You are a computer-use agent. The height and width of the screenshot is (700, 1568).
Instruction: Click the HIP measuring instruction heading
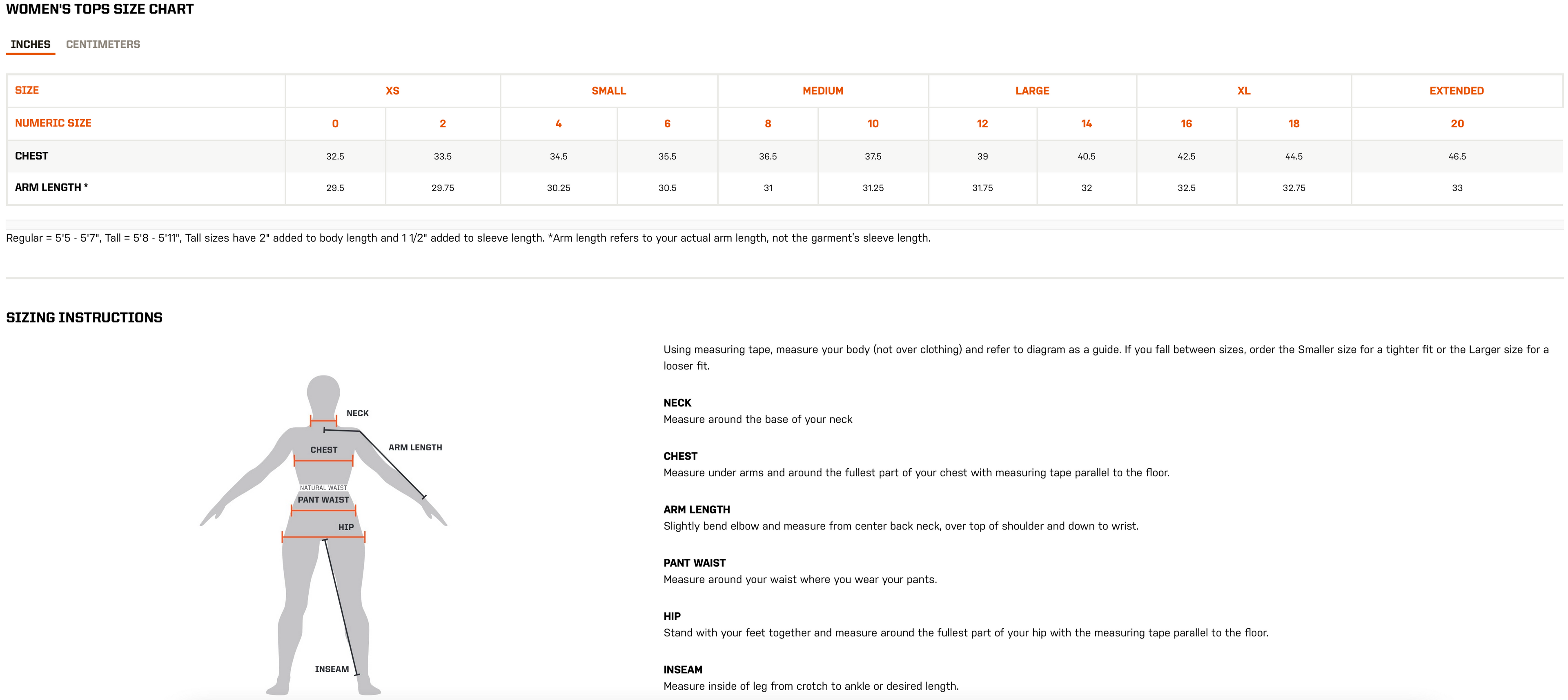672,616
